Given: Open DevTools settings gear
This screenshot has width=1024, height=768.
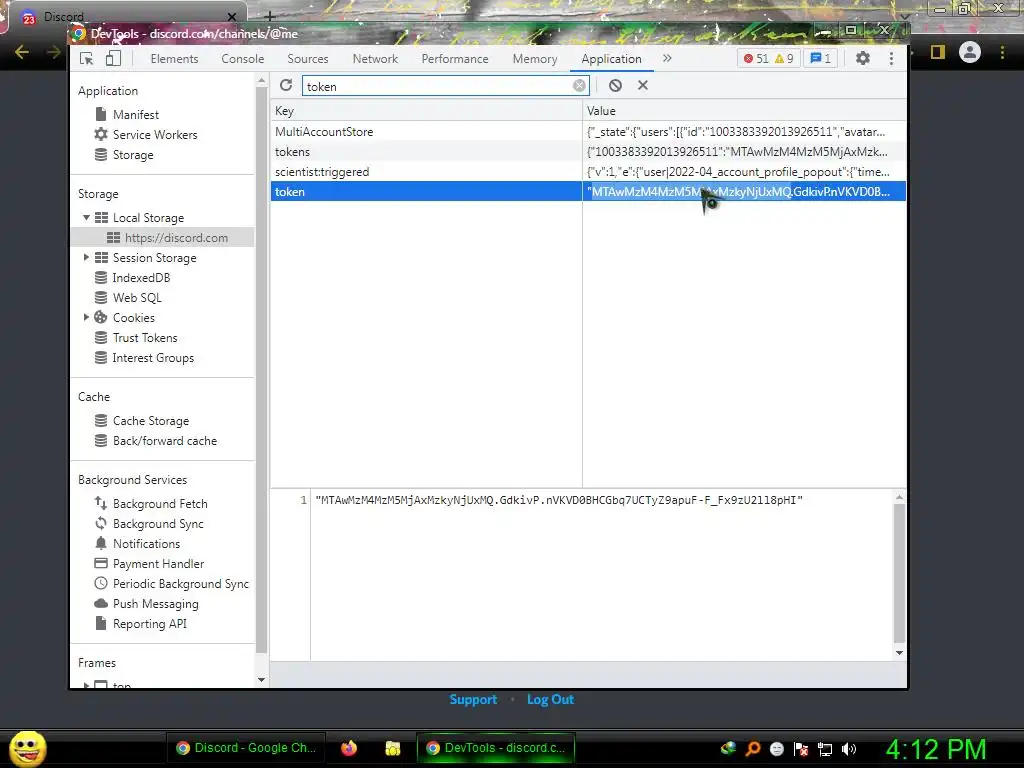Looking at the screenshot, I should (863, 58).
